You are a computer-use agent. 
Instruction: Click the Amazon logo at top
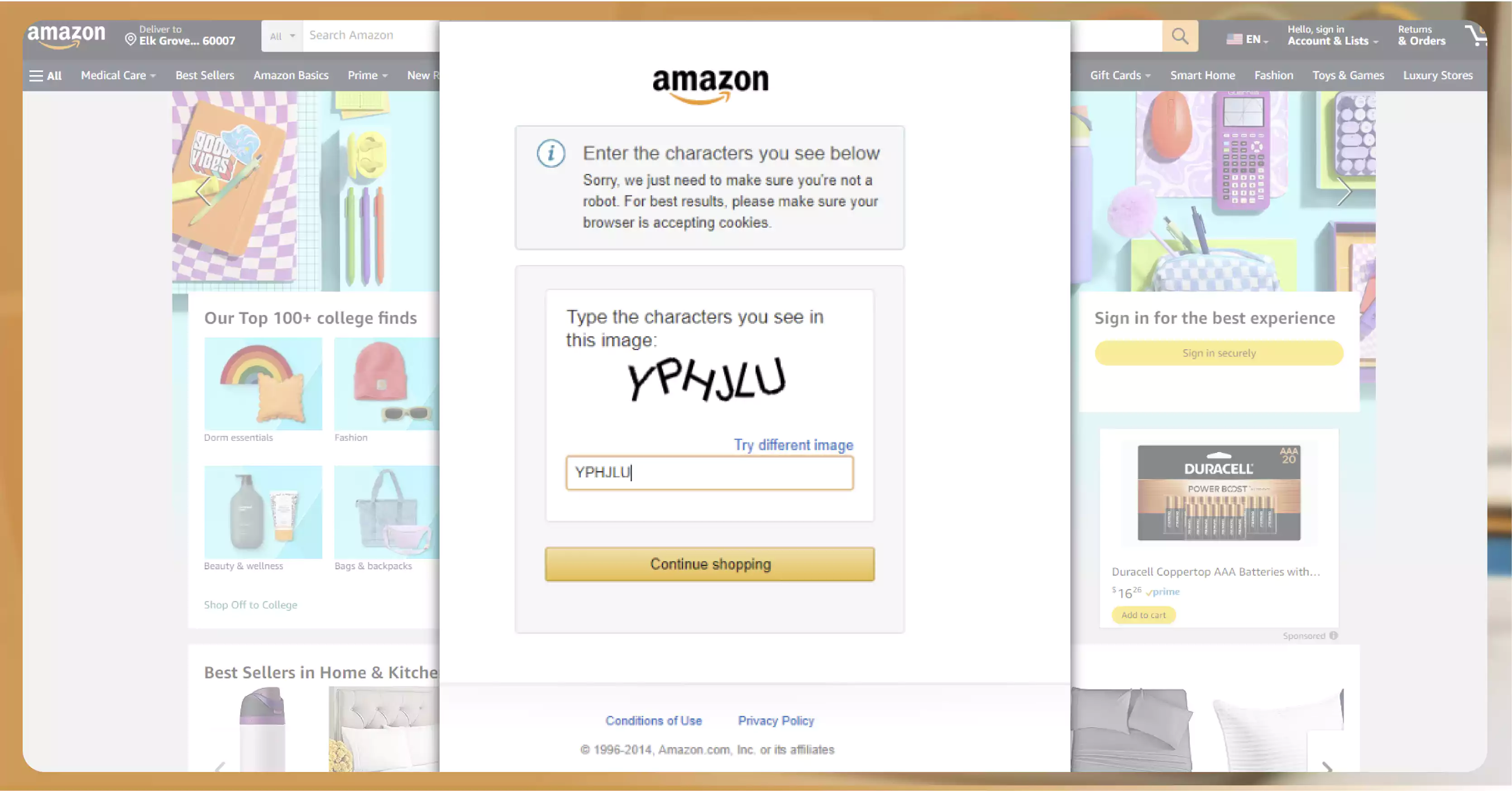tap(65, 35)
